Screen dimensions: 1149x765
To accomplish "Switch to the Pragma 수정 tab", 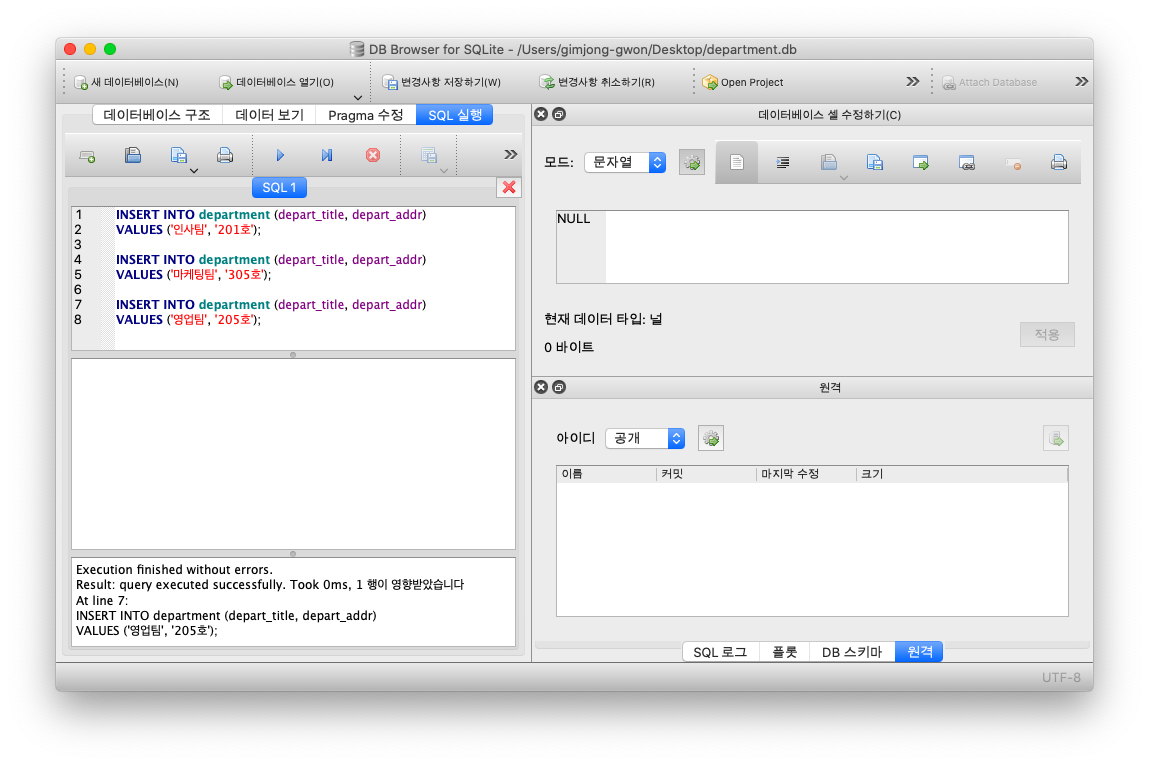I will click(366, 115).
